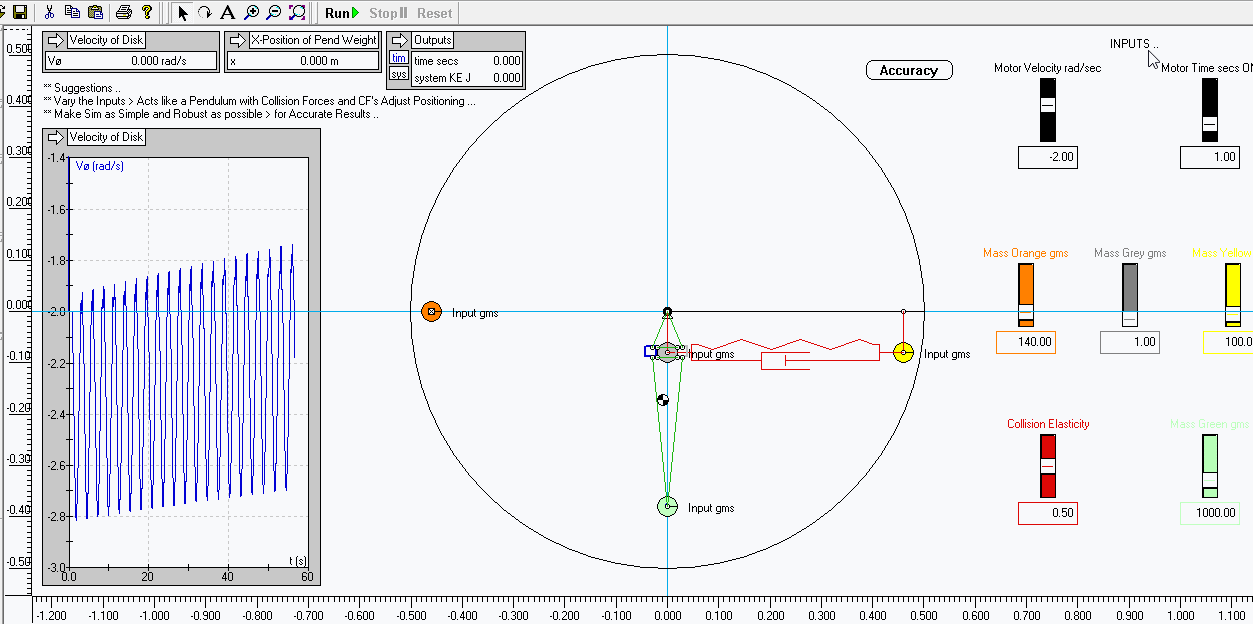Select the Zoom In magnifier tool
This screenshot has width=1253, height=624.
pyautogui.click(x=251, y=13)
